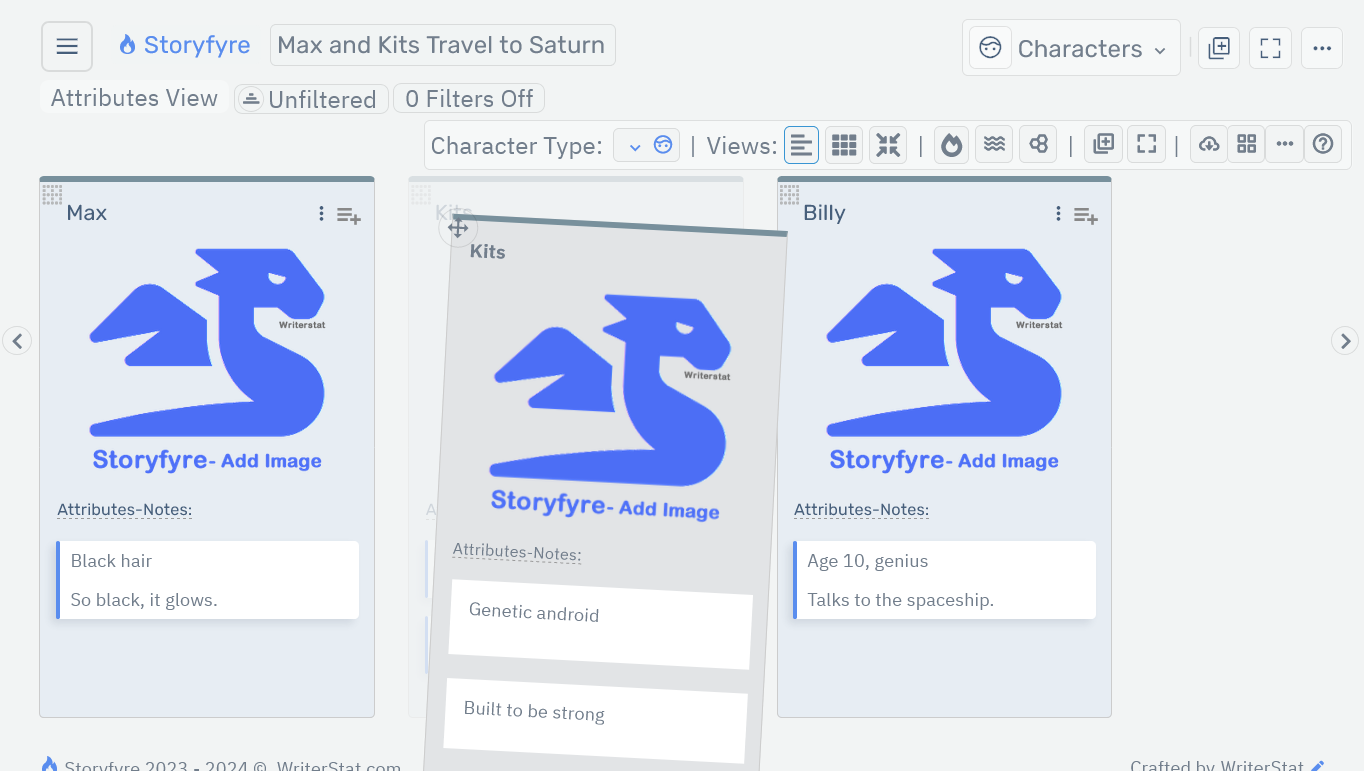Toggle the Unfiltered filter state
This screenshot has height=771, width=1365.
pyautogui.click(x=310, y=98)
